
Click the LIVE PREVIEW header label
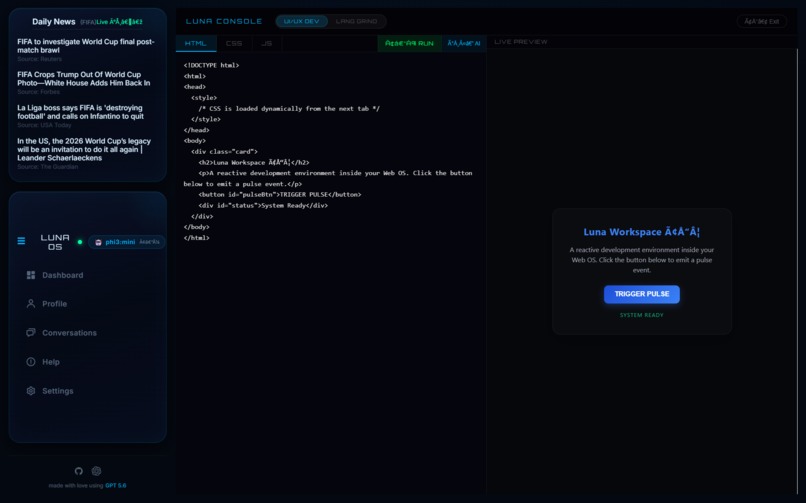[521, 42]
